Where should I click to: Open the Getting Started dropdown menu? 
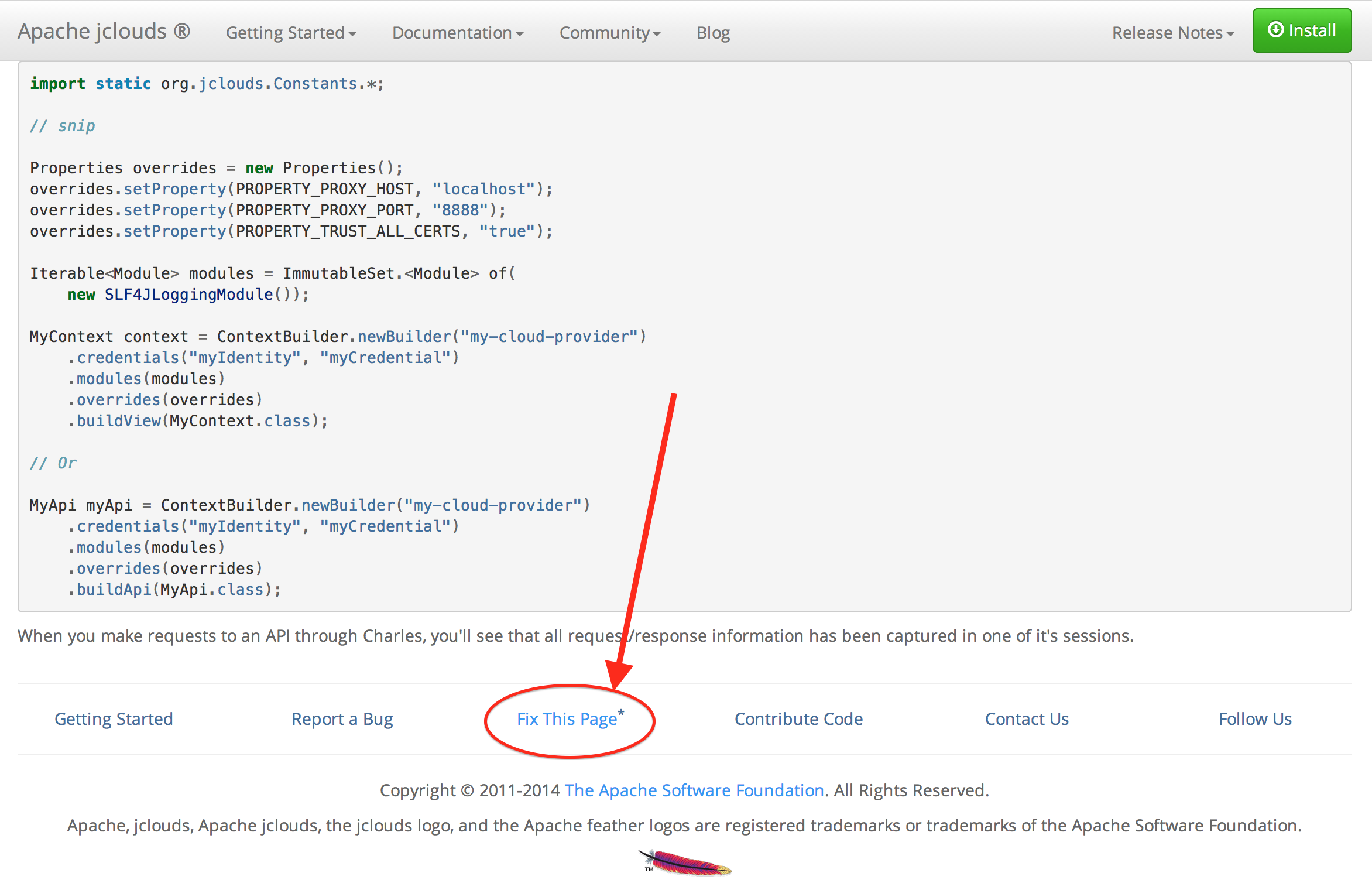click(x=291, y=33)
